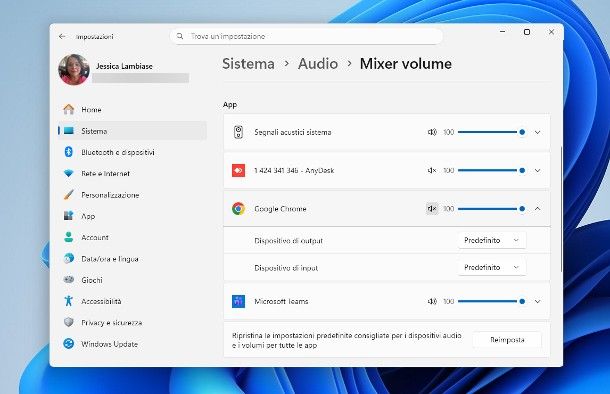Viewport: 610px width, 394px height.
Task: Open the Home settings page
Action: pos(132,109)
